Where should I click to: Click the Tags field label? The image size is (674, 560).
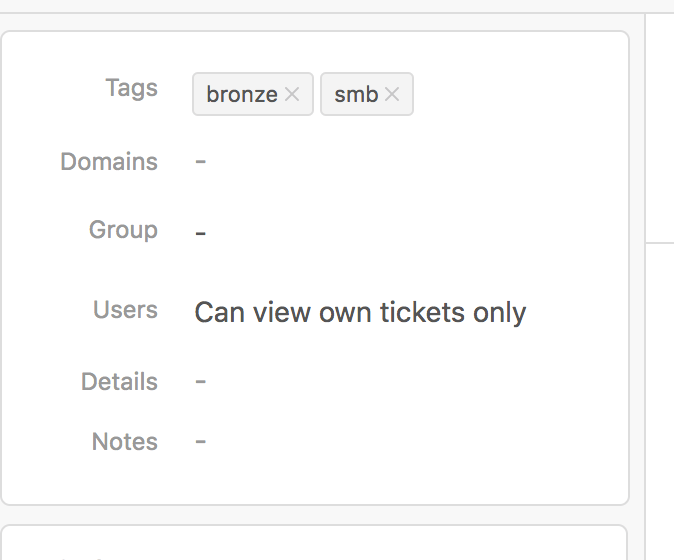pyautogui.click(x=132, y=88)
